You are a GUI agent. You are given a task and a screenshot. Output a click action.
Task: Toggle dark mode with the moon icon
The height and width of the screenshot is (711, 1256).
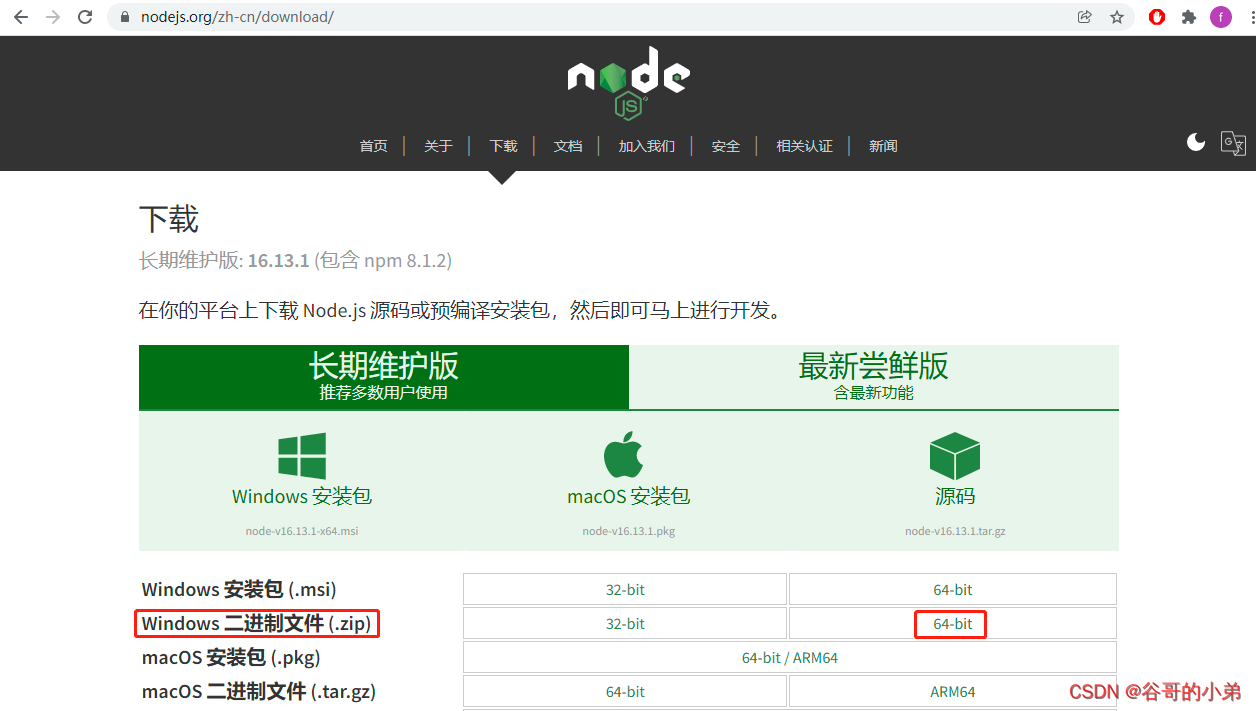(x=1196, y=142)
